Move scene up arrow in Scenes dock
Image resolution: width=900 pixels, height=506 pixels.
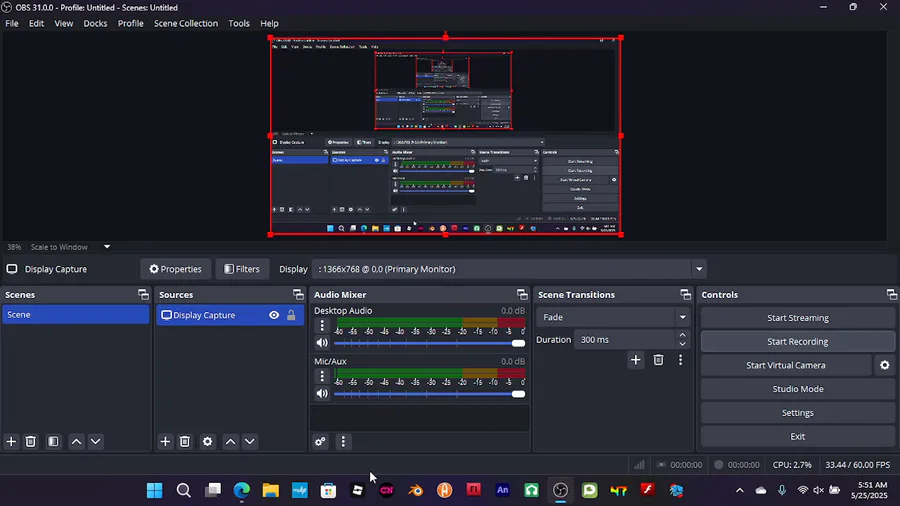pyautogui.click(x=76, y=441)
